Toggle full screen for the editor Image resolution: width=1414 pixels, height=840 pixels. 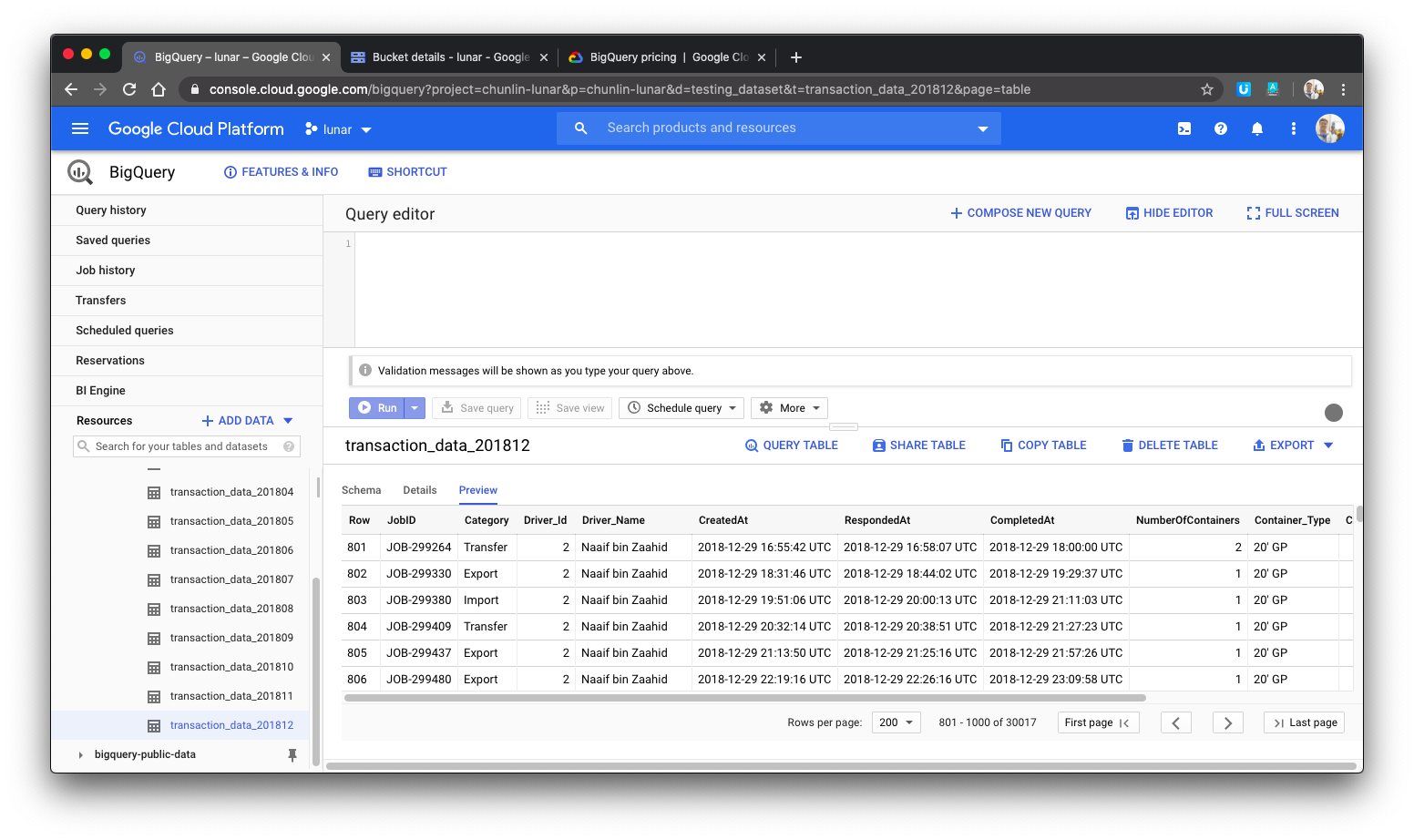coord(1292,212)
